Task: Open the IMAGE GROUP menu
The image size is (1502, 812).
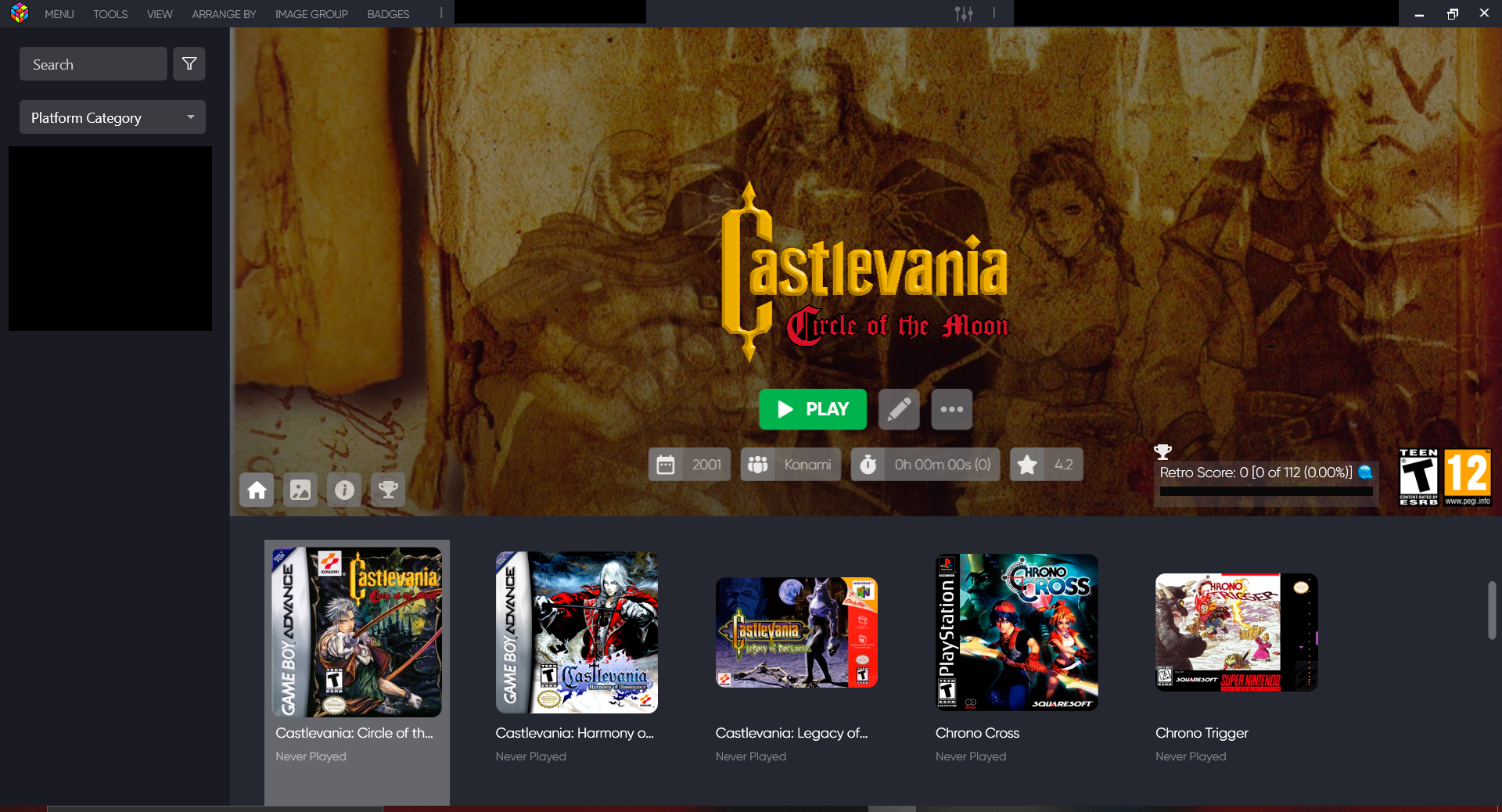Action: click(311, 14)
